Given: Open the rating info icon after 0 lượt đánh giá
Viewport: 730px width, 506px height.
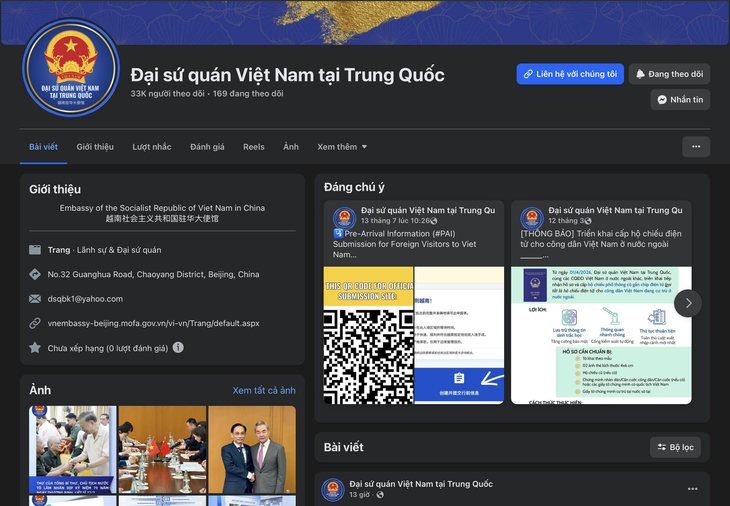Looking at the screenshot, I should pyautogui.click(x=178, y=347).
